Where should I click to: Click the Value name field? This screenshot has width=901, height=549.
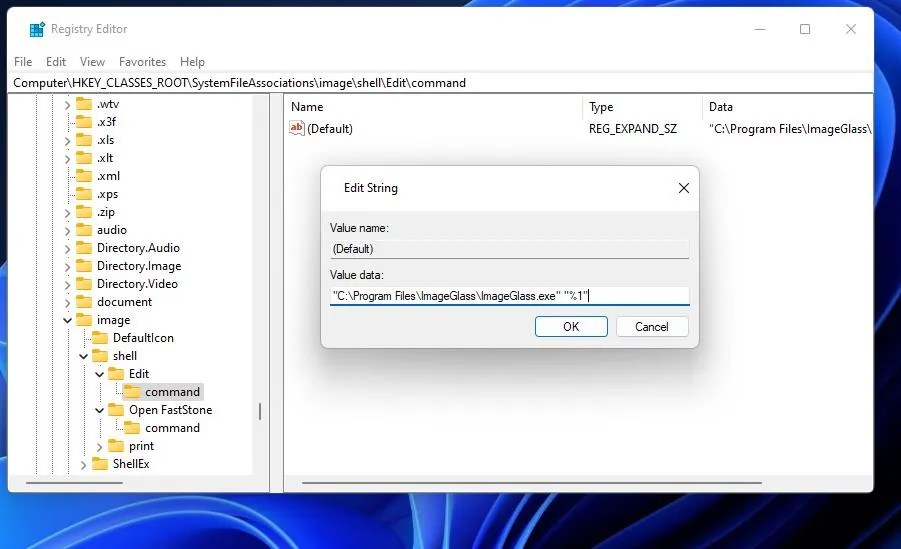(509, 249)
